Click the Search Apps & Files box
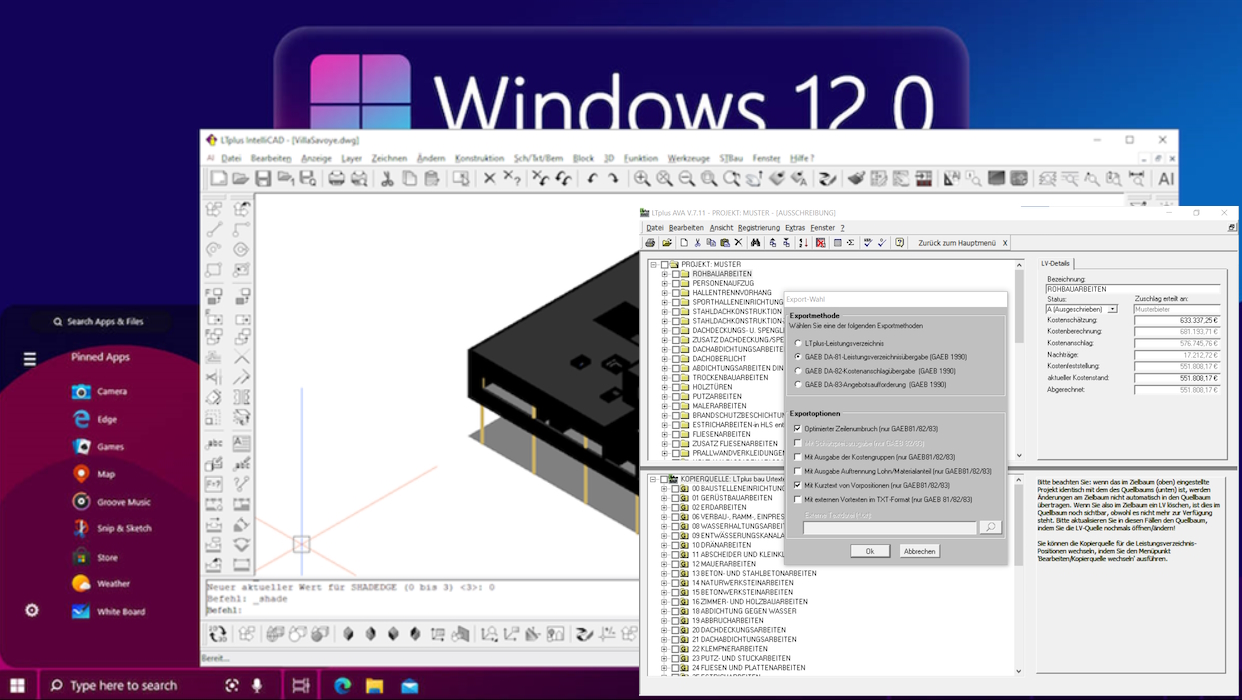Screen dimensions: 1242x700 click(x=99, y=321)
